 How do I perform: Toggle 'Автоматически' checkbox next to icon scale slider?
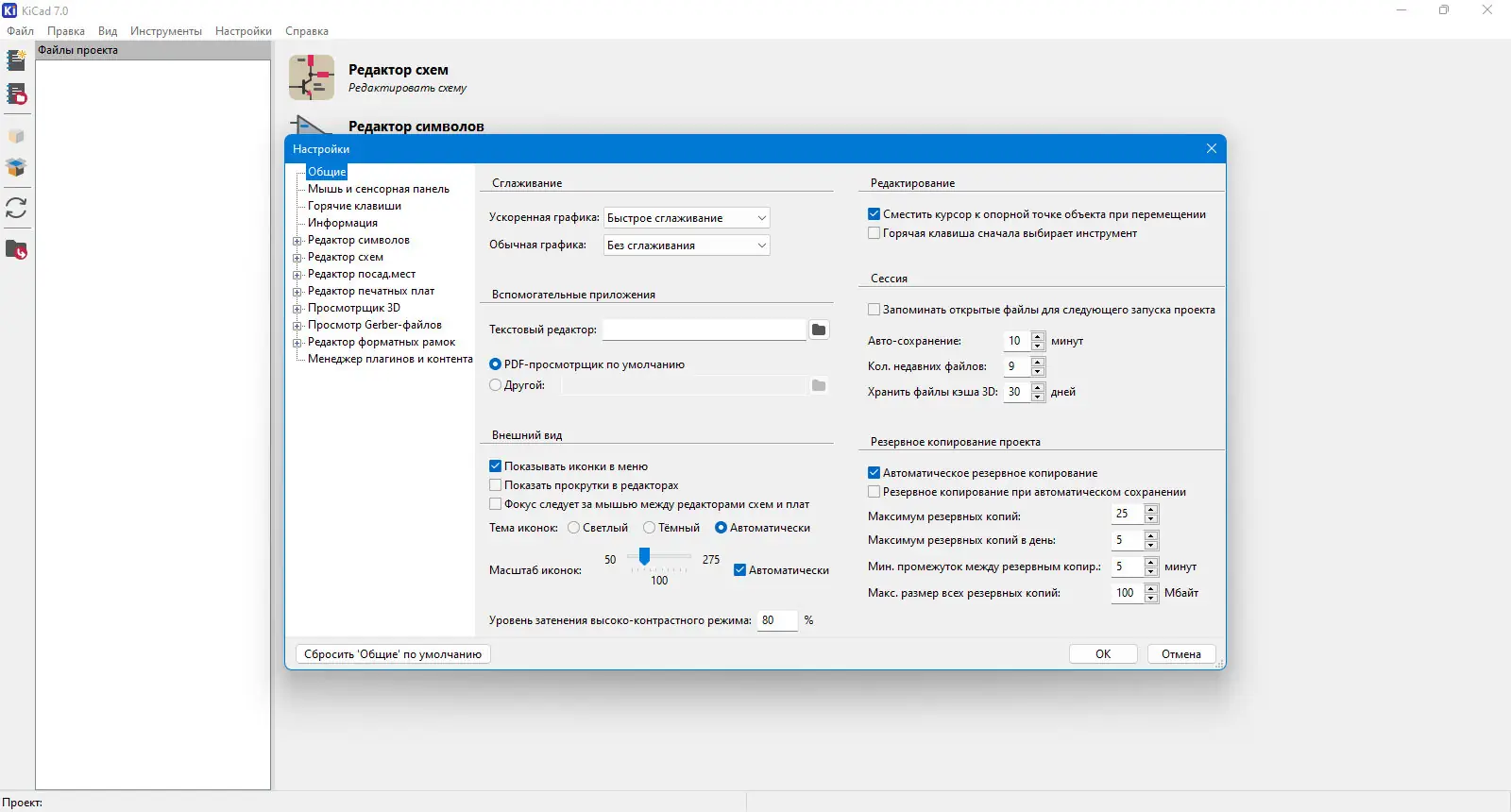tap(739, 570)
